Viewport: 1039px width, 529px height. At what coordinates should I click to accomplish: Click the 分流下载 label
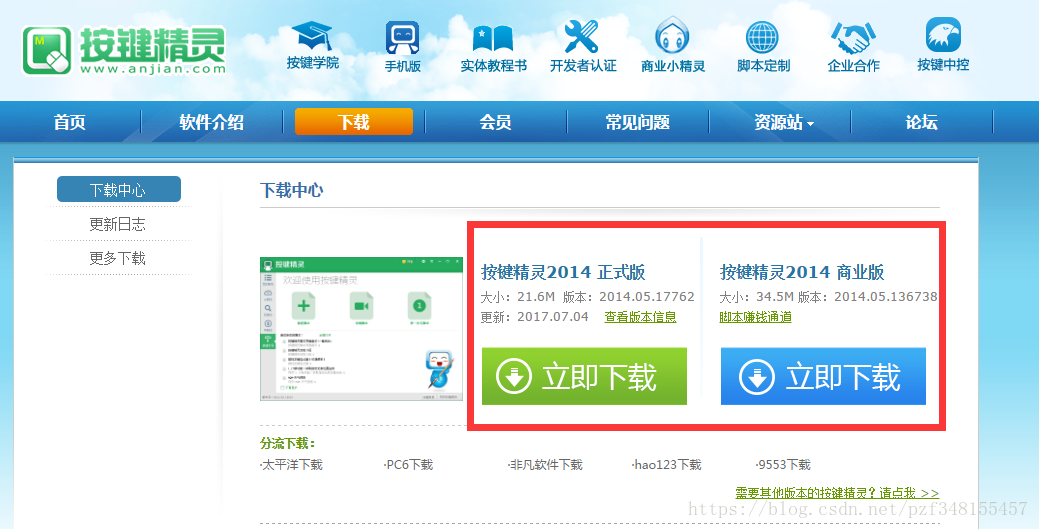(288, 443)
